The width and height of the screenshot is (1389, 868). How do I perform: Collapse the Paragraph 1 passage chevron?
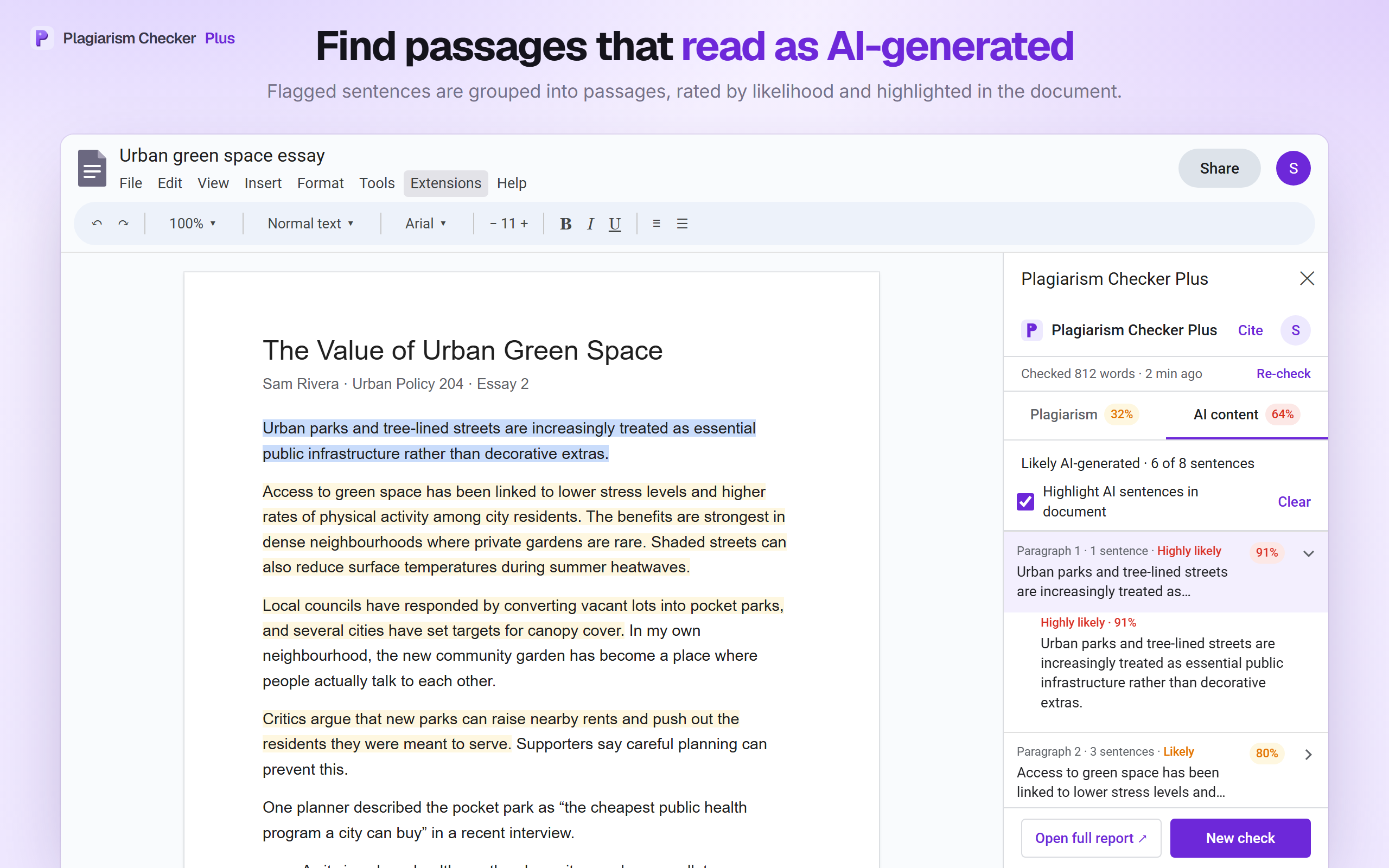(x=1308, y=553)
